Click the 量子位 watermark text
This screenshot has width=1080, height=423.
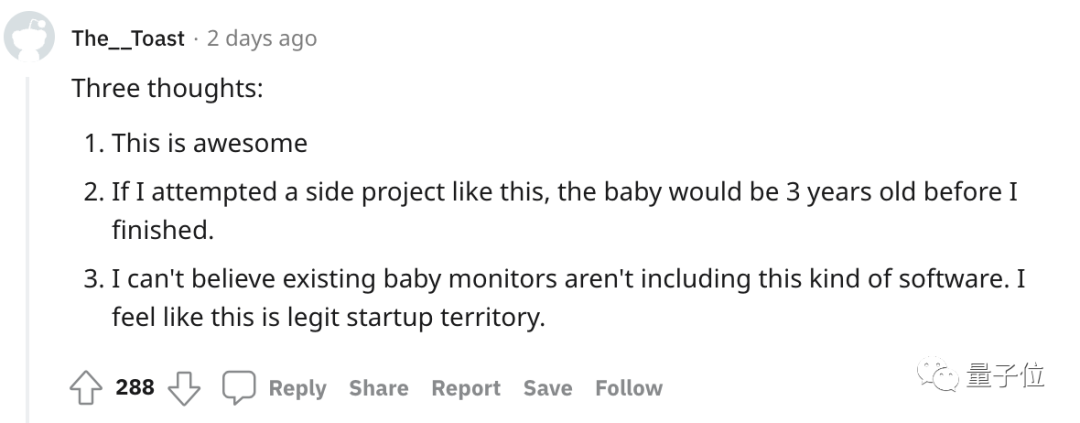tap(1005, 377)
